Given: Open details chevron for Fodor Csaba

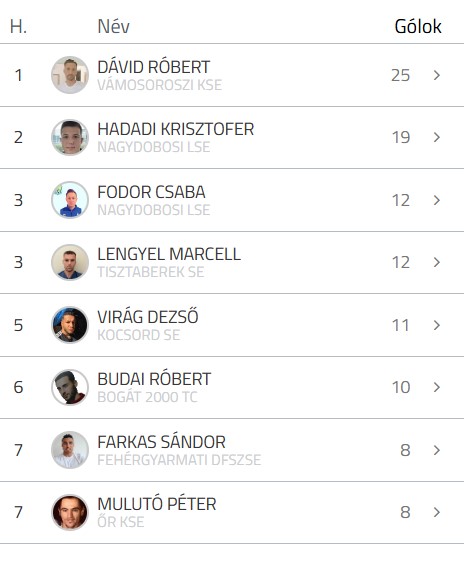Looking at the screenshot, I should click(437, 200).
